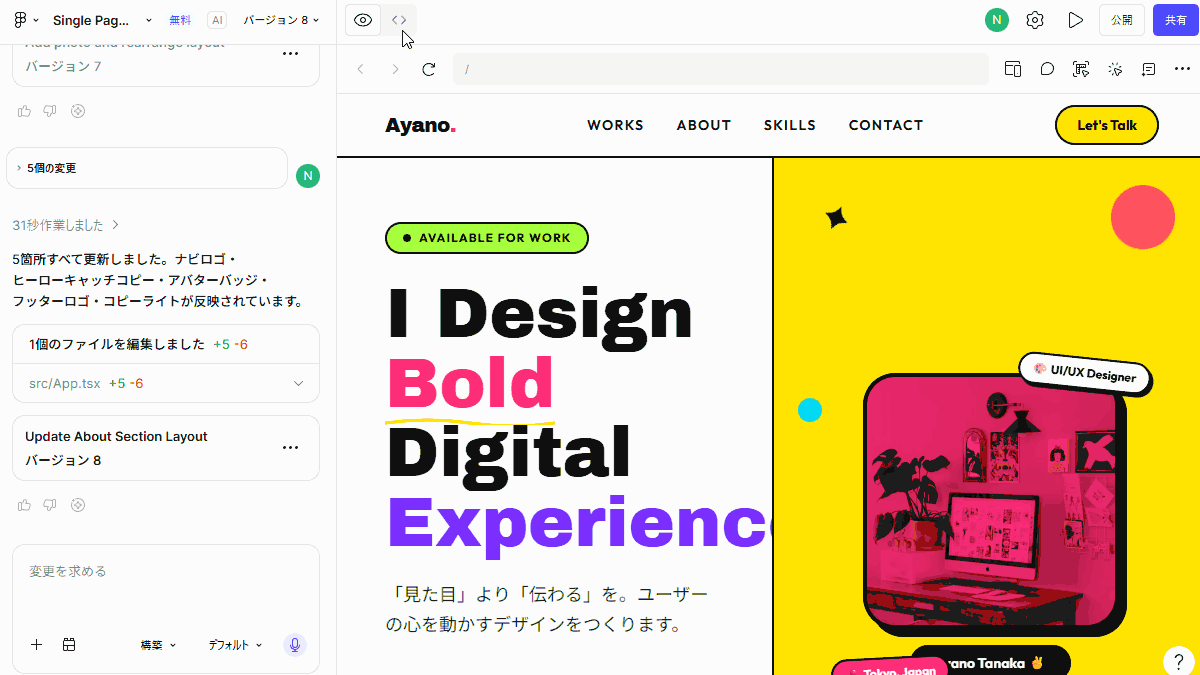Viewport: 1200px width, 675px height.
Task: Open the バージョン 8 version dropdown
Action: pos(282,20)
